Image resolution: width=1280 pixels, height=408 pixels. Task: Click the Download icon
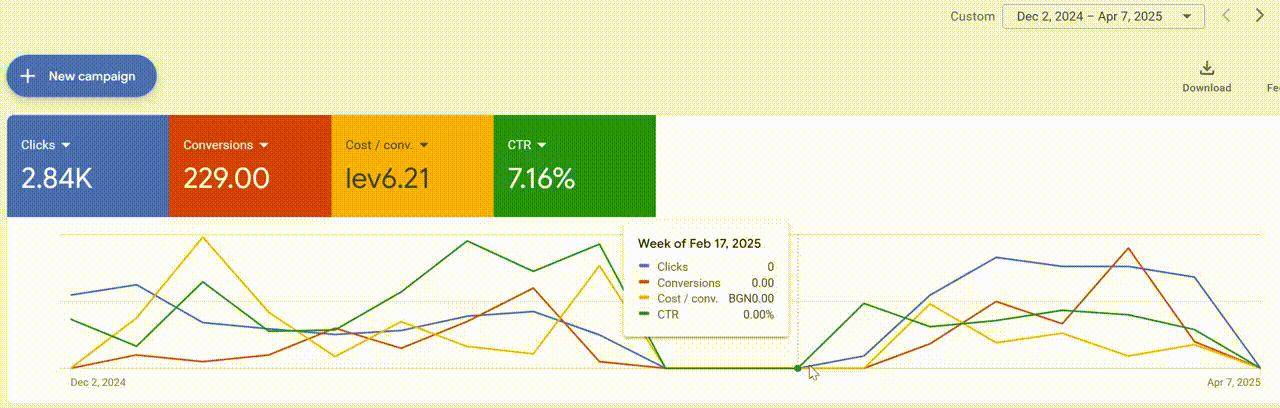coord(1206,69)
